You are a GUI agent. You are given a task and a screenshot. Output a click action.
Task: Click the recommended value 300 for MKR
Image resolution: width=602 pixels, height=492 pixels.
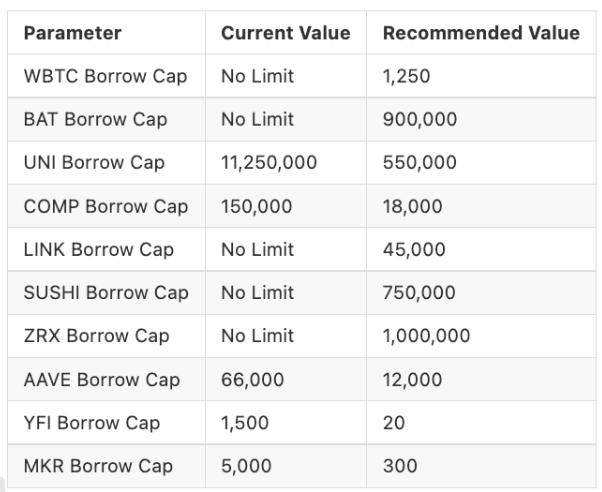400,466
